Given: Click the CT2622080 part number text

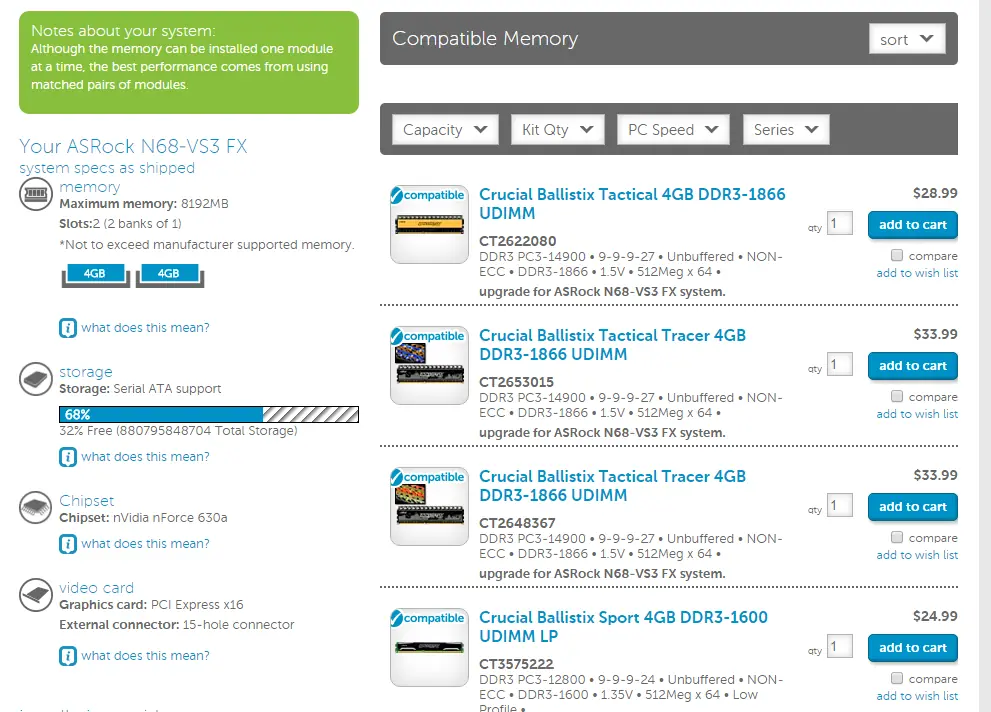Looking at the screenshot, I should (518, 241).
